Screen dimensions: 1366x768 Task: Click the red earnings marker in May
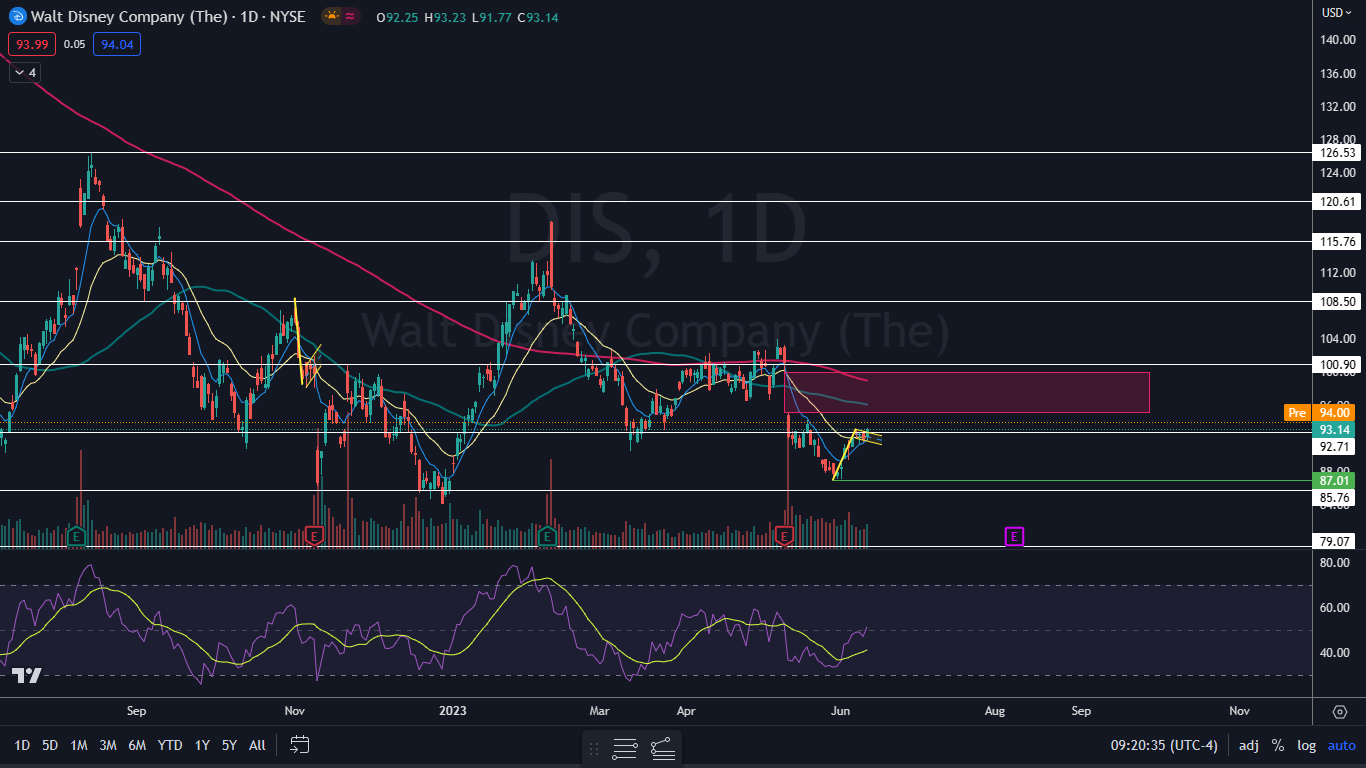click(x=785, y=537)
